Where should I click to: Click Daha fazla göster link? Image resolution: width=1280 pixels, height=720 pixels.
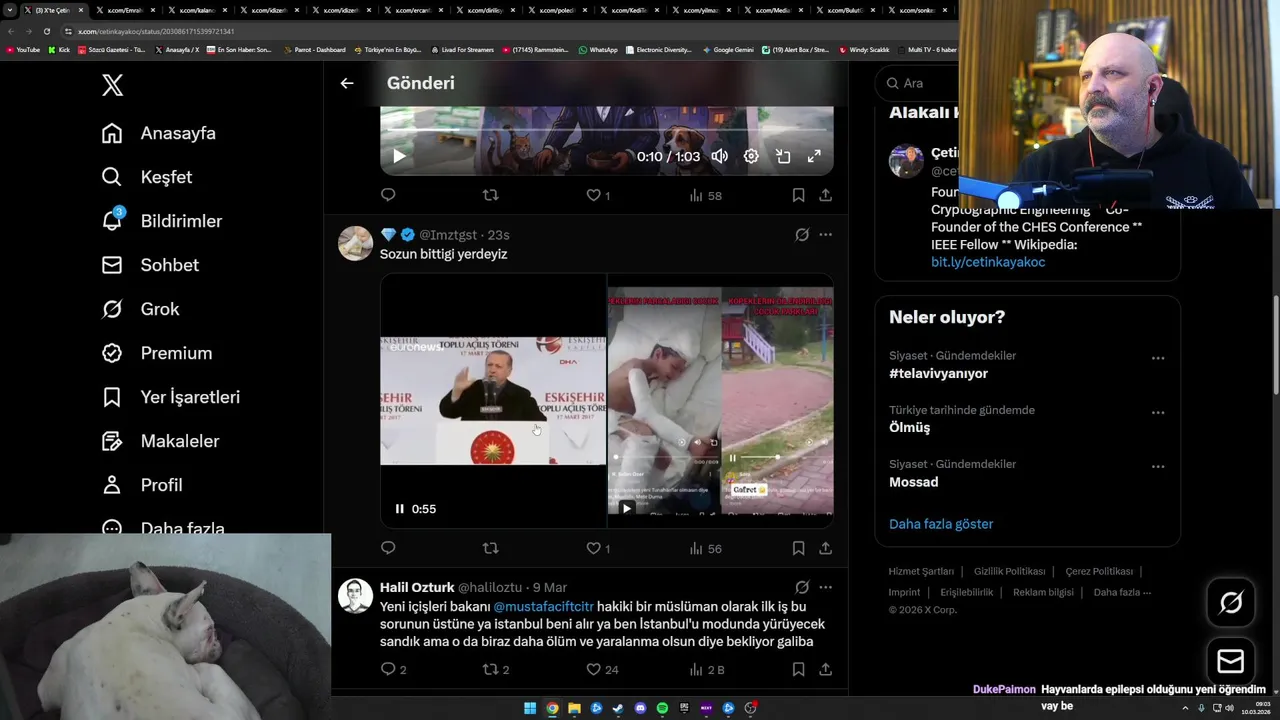click(x=941, y=524)
